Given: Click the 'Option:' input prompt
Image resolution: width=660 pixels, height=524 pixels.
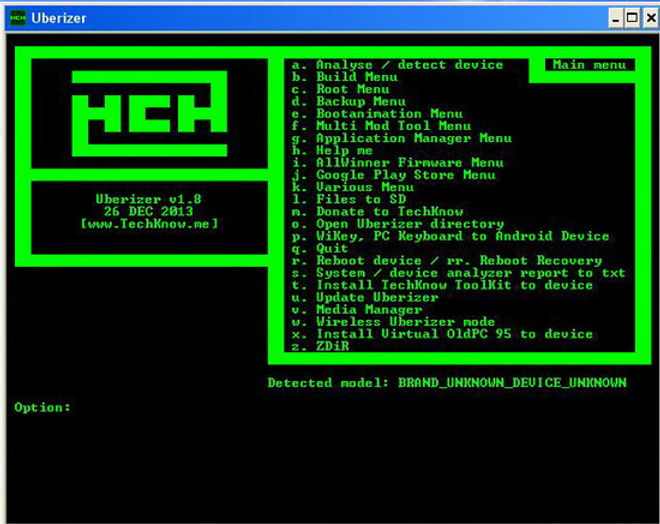Looking at the screenshot, I should [42, 407].
